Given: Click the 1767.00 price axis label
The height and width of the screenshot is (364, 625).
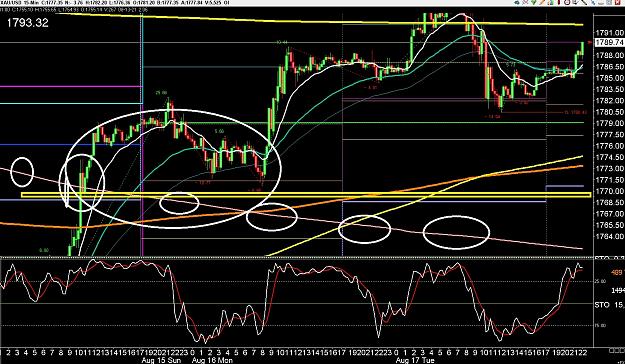Looking at the screenshot, I should pos(610,214).
